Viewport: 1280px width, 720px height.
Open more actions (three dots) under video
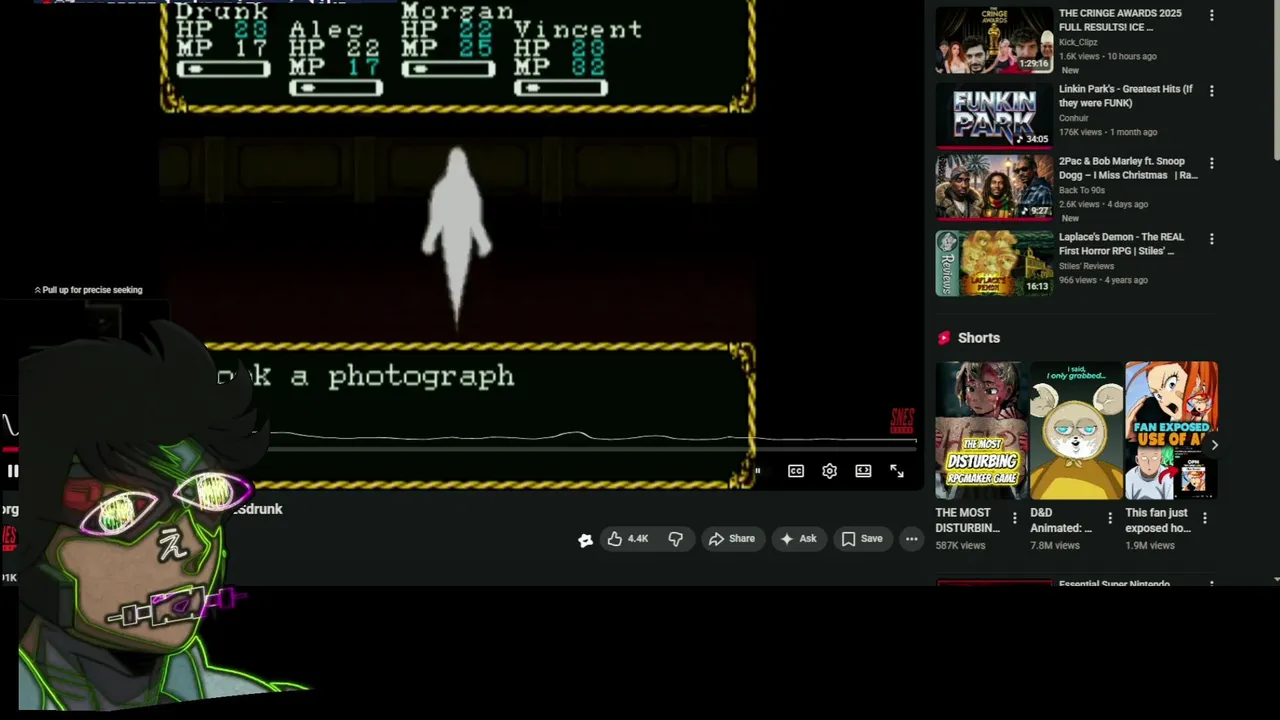(x=911, y=539)
